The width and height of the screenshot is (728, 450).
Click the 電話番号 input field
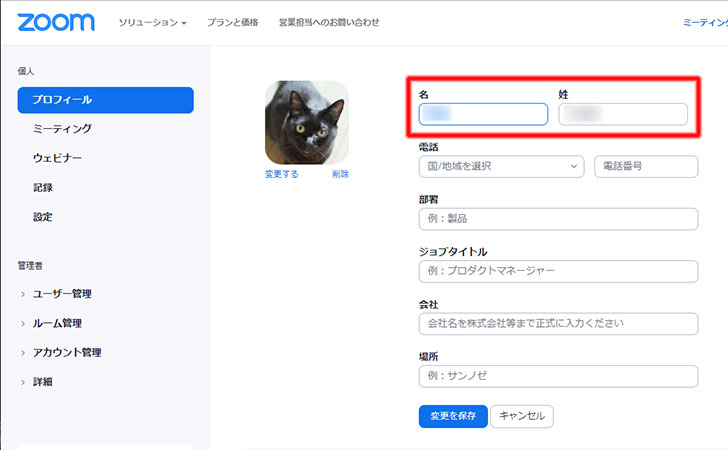coord(646,166)
